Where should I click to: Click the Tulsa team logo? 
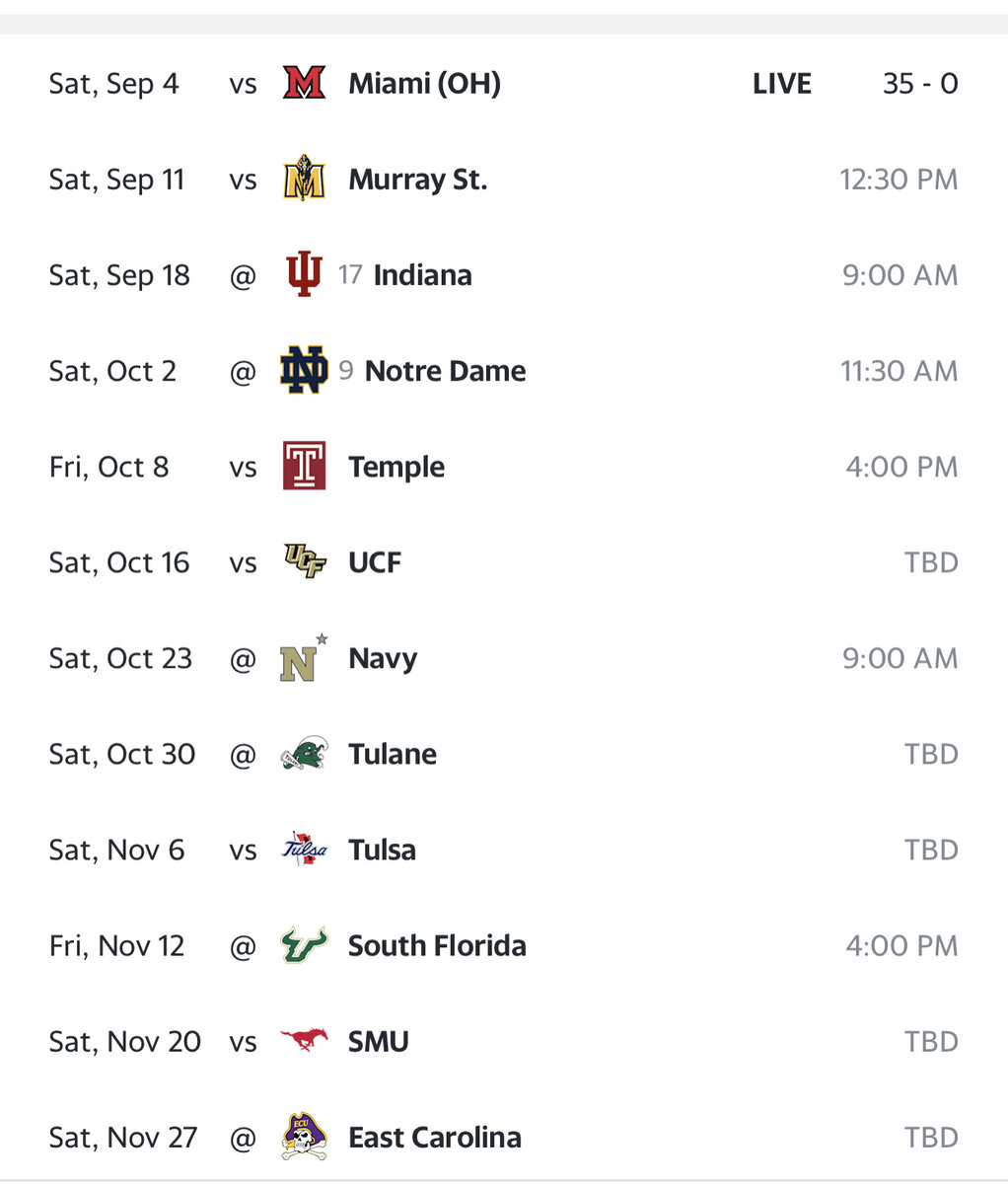304,850
